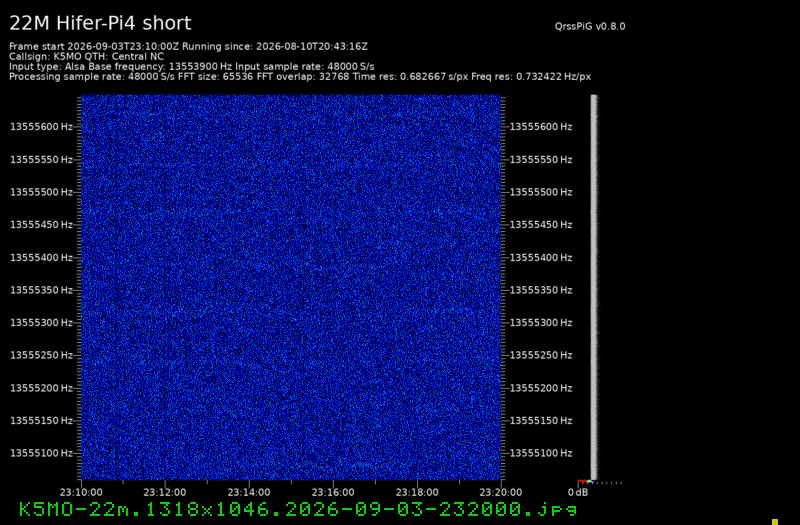The height and width of the screenshot is (525, 800).
Task: Select the 23:14:00 time marker
Action: pyautogui.click(x=249, y=492)
